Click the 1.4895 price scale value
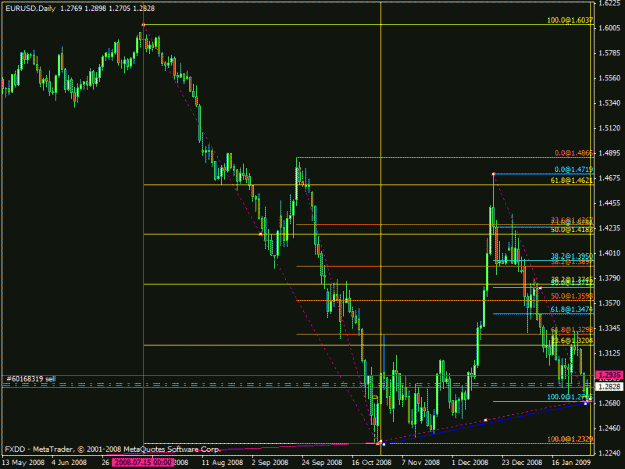Image resolution: width=625 pixels, height=469 pixels. click(x=610, y=153)
